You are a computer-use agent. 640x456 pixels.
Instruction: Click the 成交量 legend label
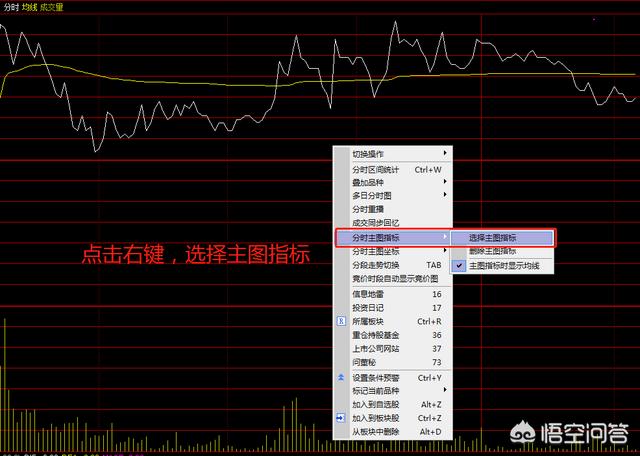point(52,7)
